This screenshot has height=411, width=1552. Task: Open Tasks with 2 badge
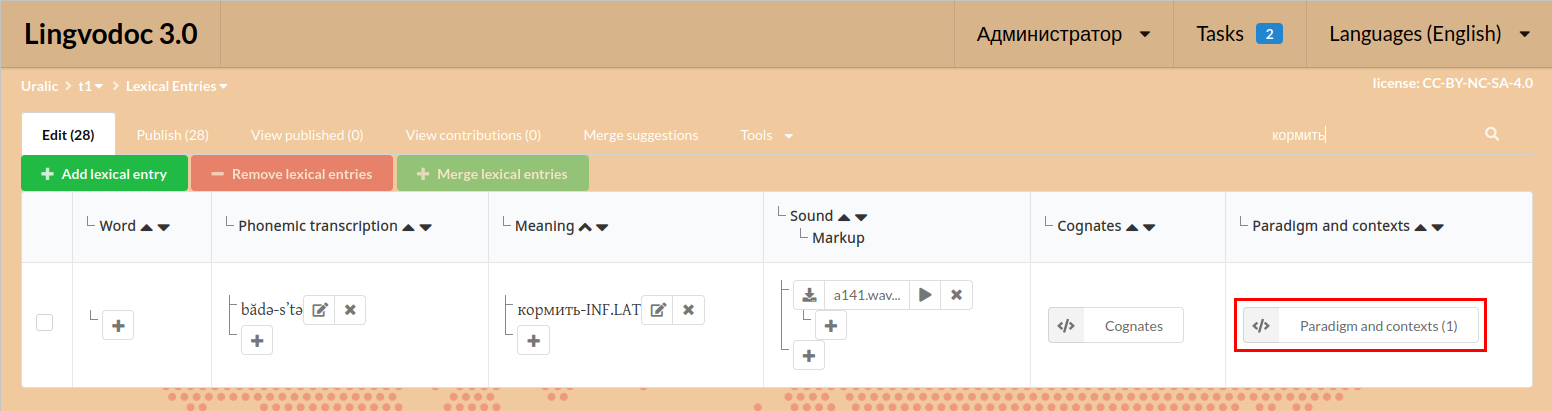click(x=1239, y=34)
